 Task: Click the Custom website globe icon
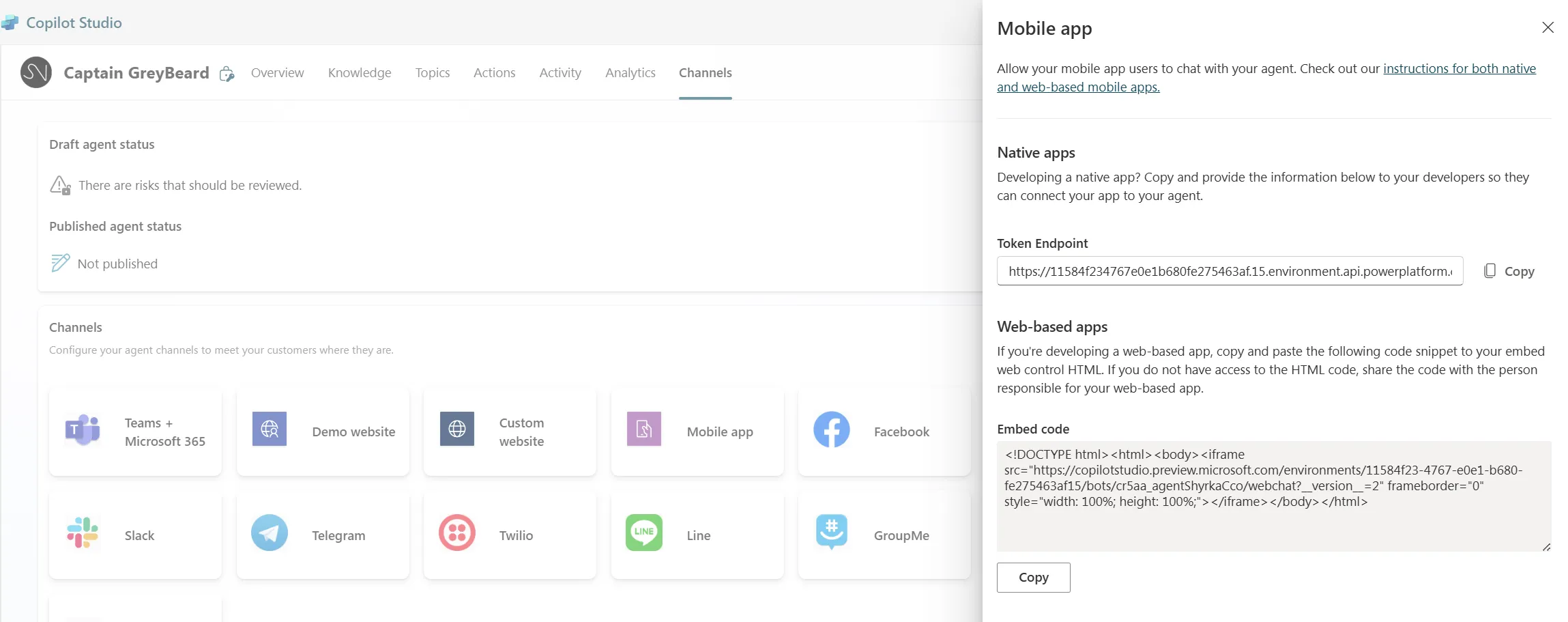pos(457,429)
